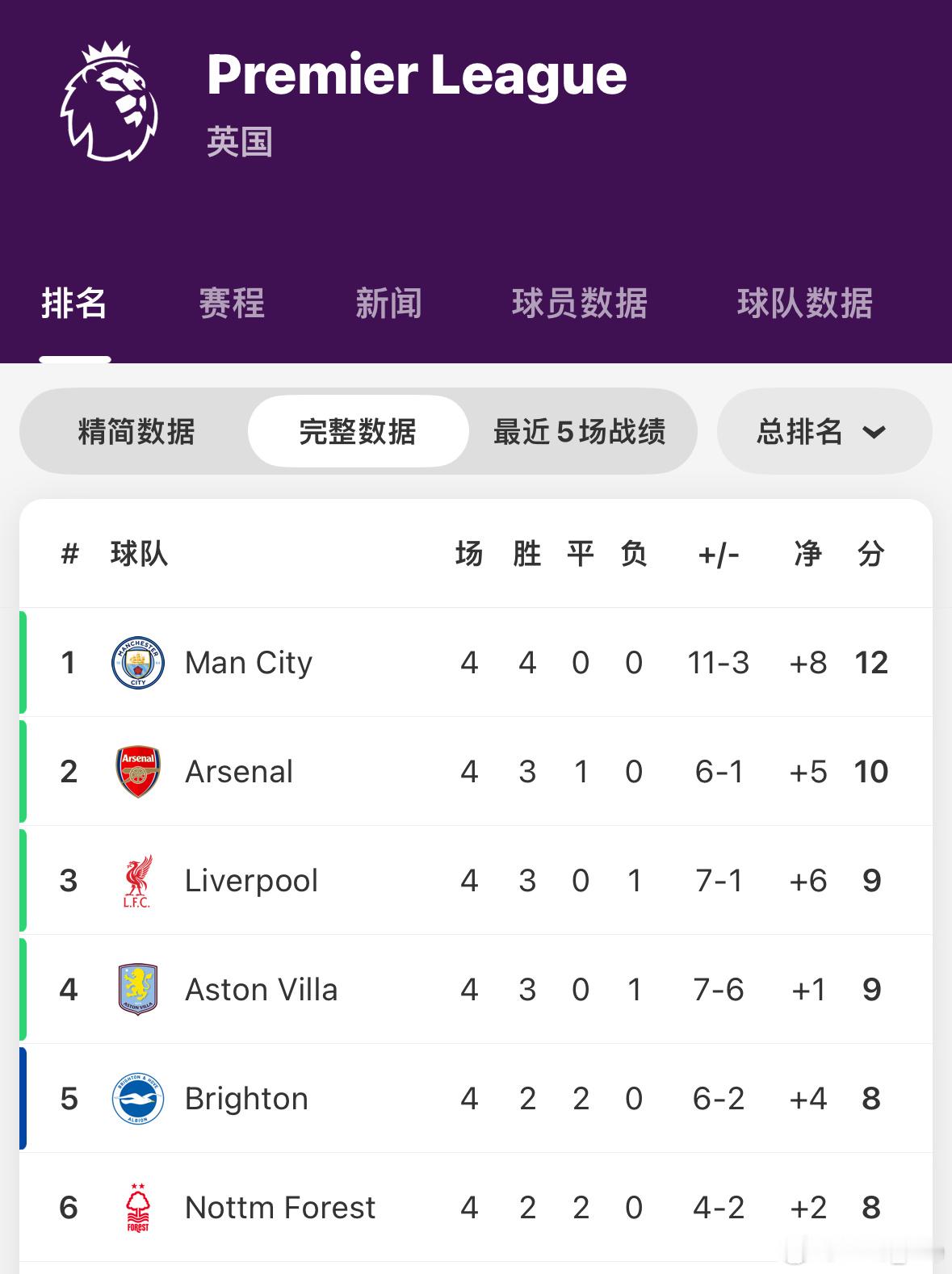
Task: Select the 精简数据 view option
Action: tap(136, 432)
